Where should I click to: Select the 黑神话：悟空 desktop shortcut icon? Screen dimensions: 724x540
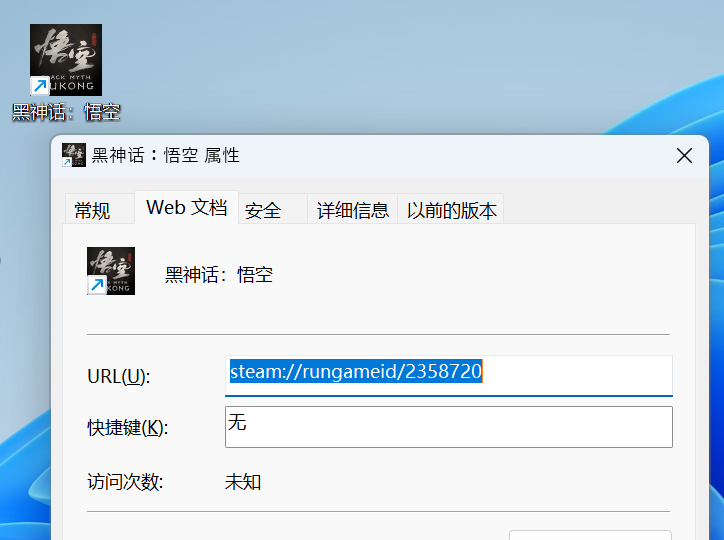point(66,60)
